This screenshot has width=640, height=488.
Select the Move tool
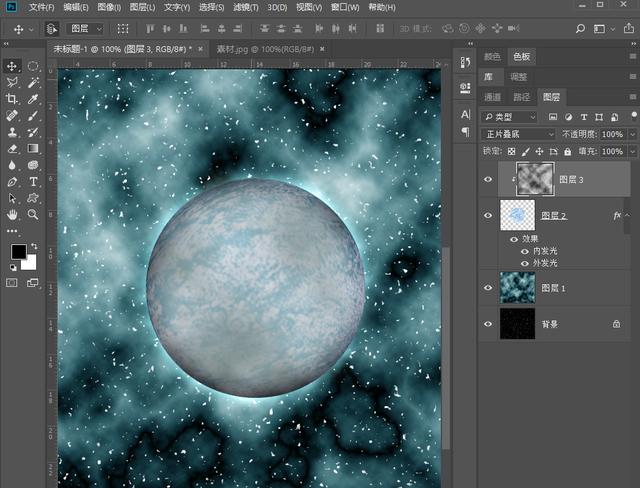click(12, 66)
